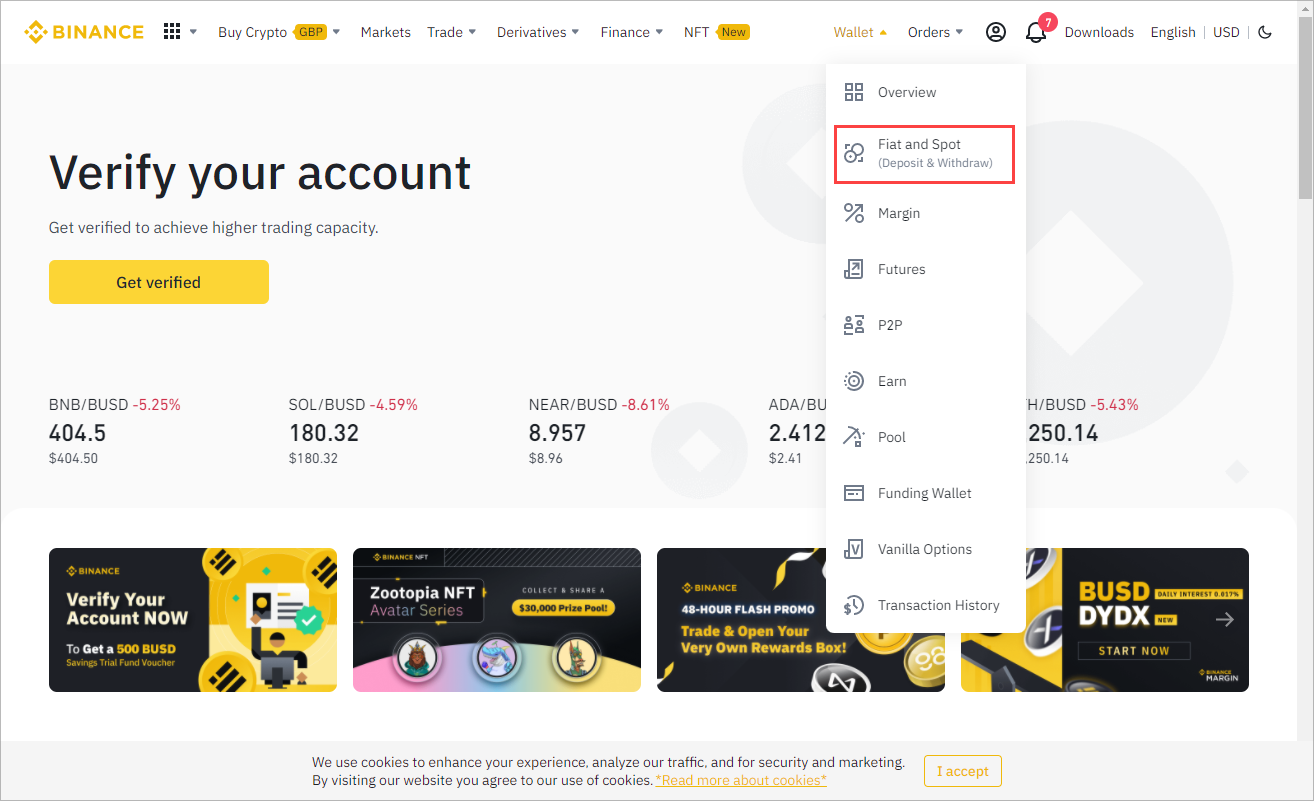
Task: Click the banner carousel next arrow
Action: [x=1225, y=620]
